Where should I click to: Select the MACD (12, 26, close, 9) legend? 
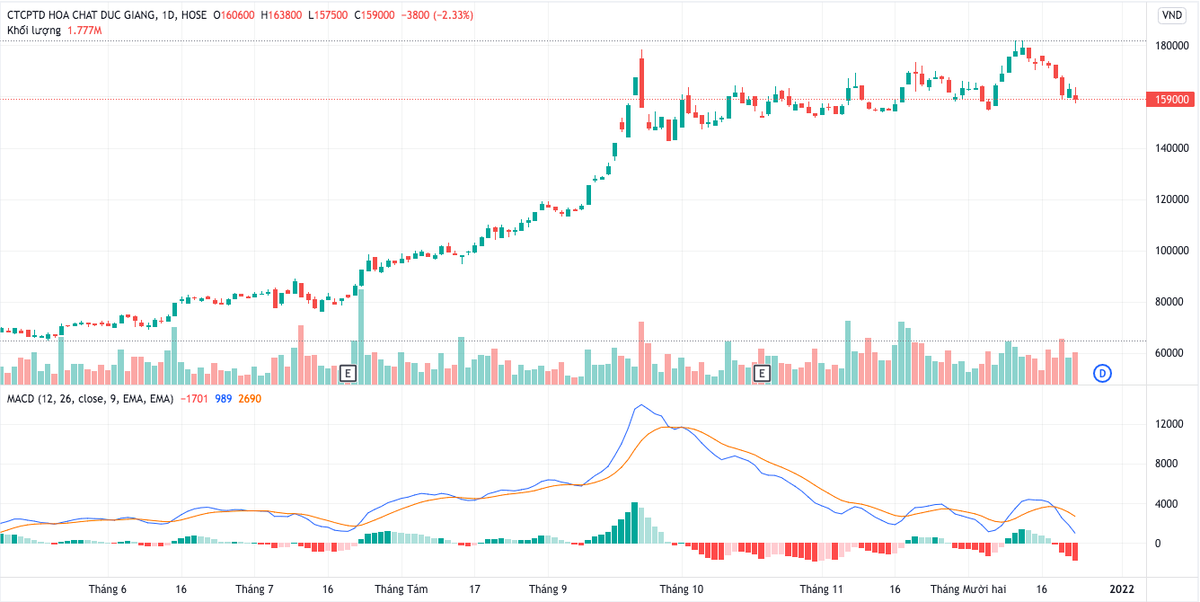coord(90,399)
